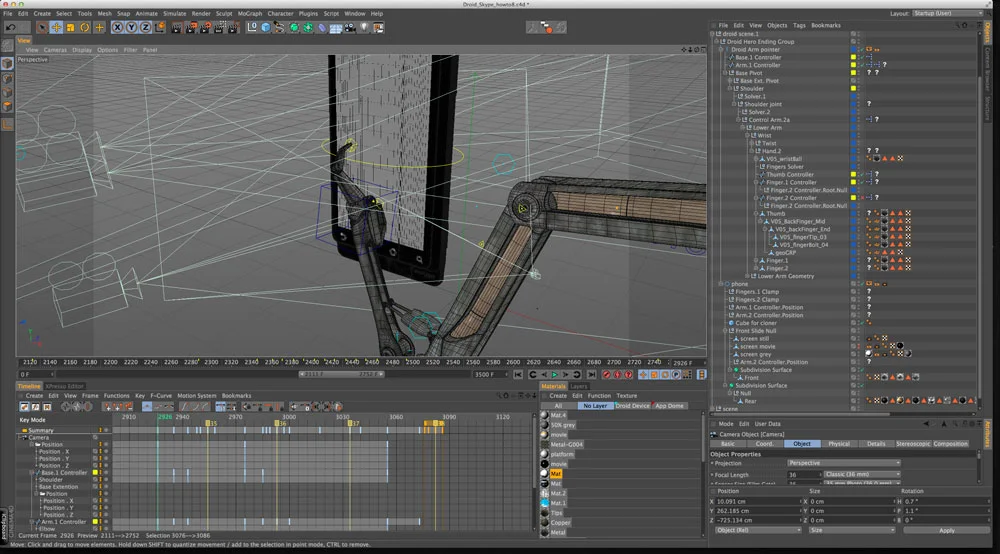Go to end of animation
The height and width of the screenshot is (554, 1000).
pos(592,375)
